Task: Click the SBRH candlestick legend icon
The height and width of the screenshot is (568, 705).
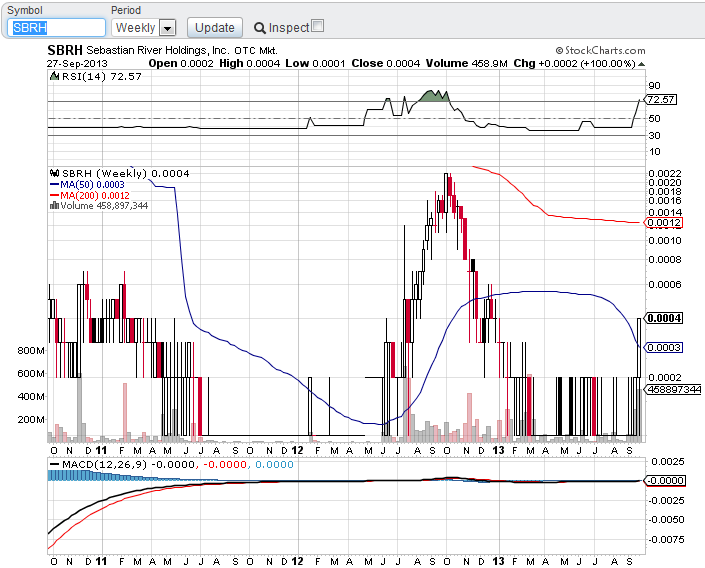Action: (54, 173)
